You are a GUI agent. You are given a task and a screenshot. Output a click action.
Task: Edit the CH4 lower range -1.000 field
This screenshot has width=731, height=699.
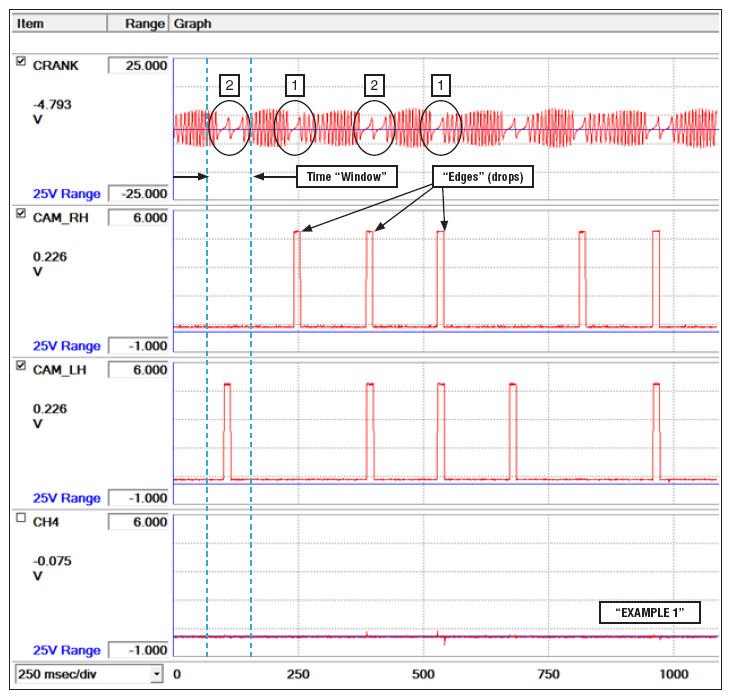point(138,650)
